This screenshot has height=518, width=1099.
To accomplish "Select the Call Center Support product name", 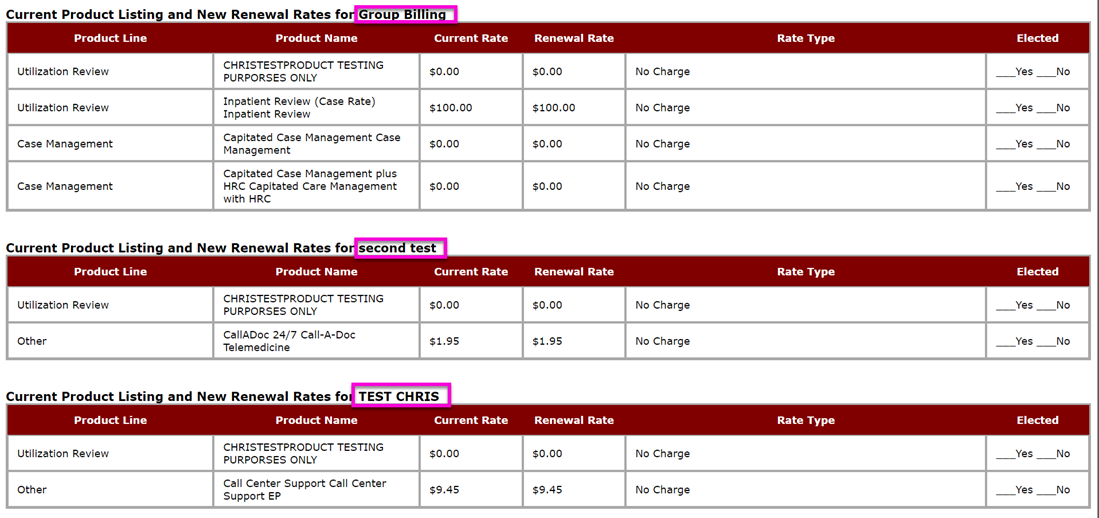I will (x=304, y=490).
